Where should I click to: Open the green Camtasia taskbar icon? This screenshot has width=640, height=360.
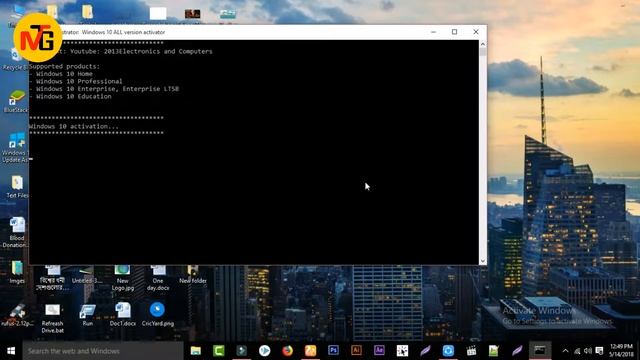point(218,351)
